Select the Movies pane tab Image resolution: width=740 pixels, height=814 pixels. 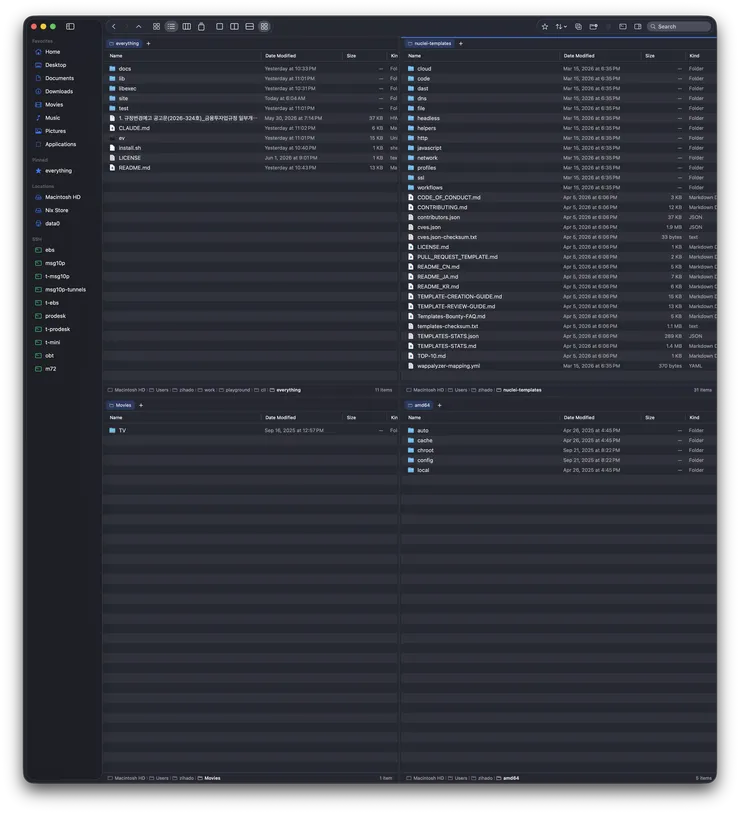120,405
